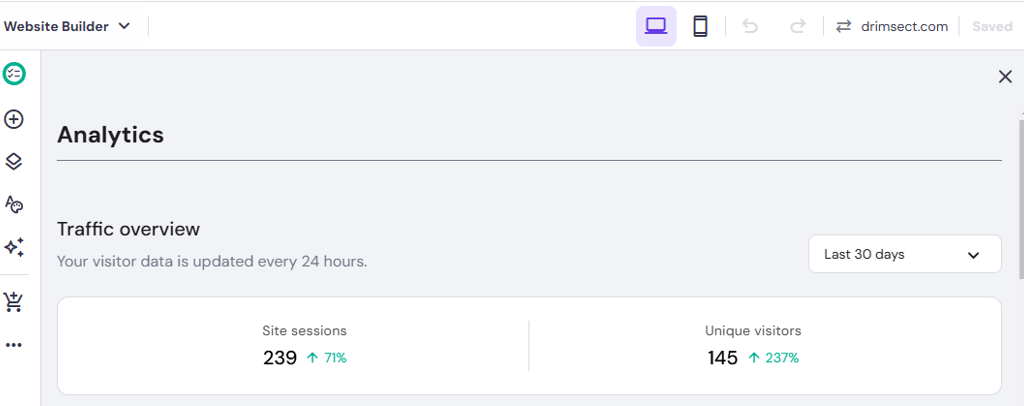The image size is (1024, 406).
Task: Close the Analytics panel
Action: (x=1005, y=77)
